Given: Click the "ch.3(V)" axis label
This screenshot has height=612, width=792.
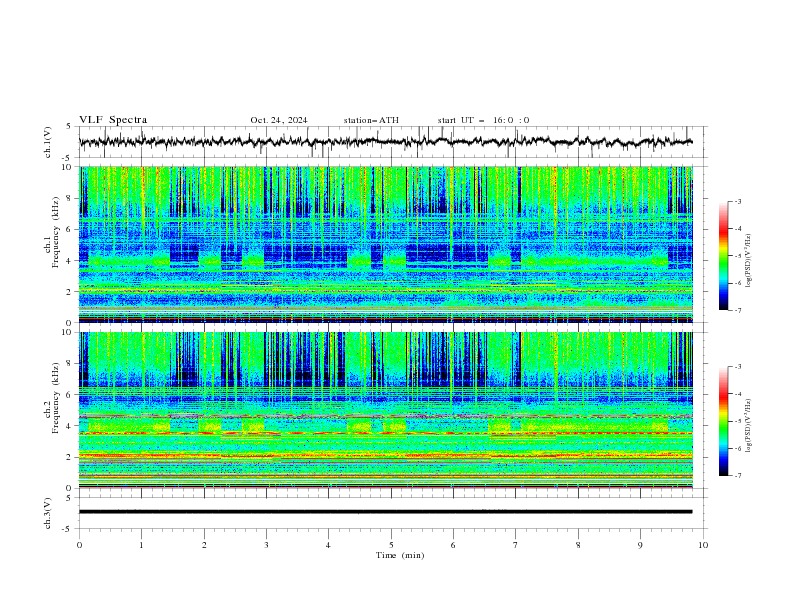Looking at the screenshot, I should point(48,513).
